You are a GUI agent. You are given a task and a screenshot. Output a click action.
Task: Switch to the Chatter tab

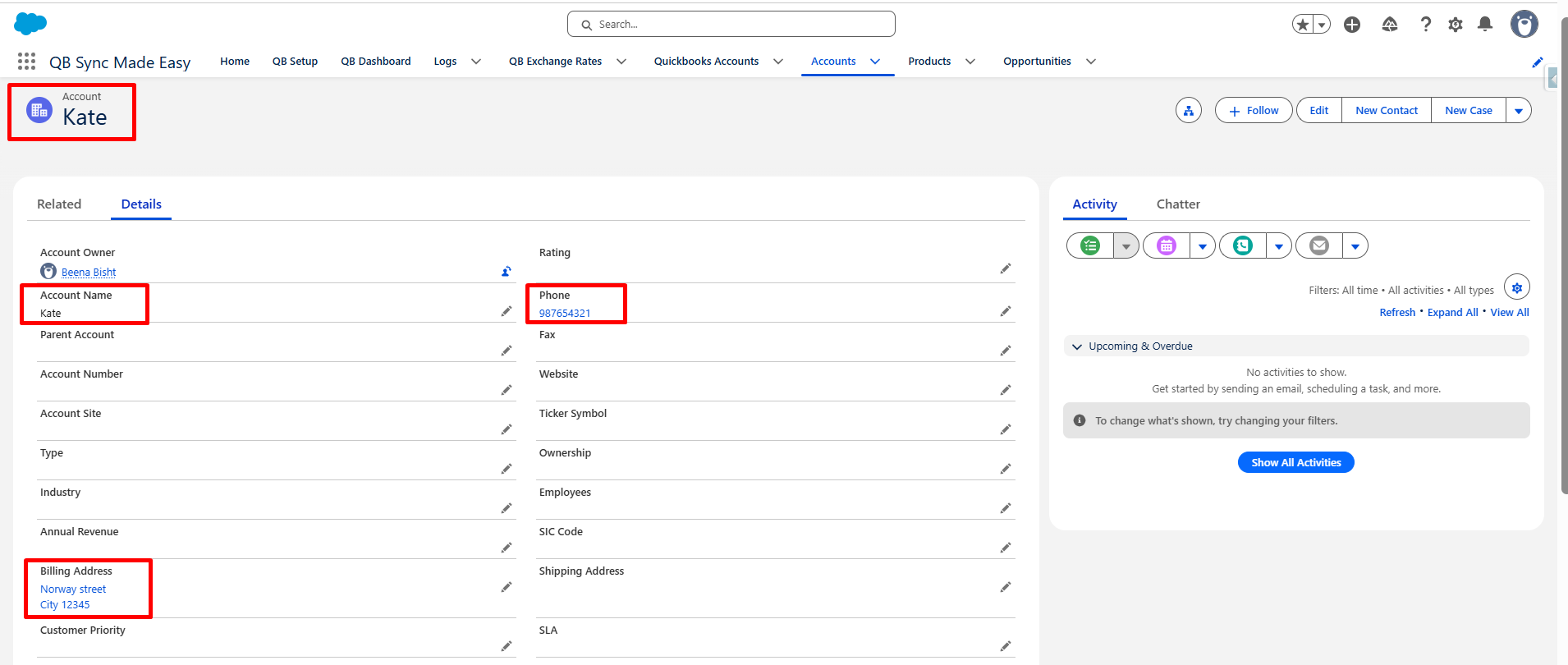tap(1178, 204)
